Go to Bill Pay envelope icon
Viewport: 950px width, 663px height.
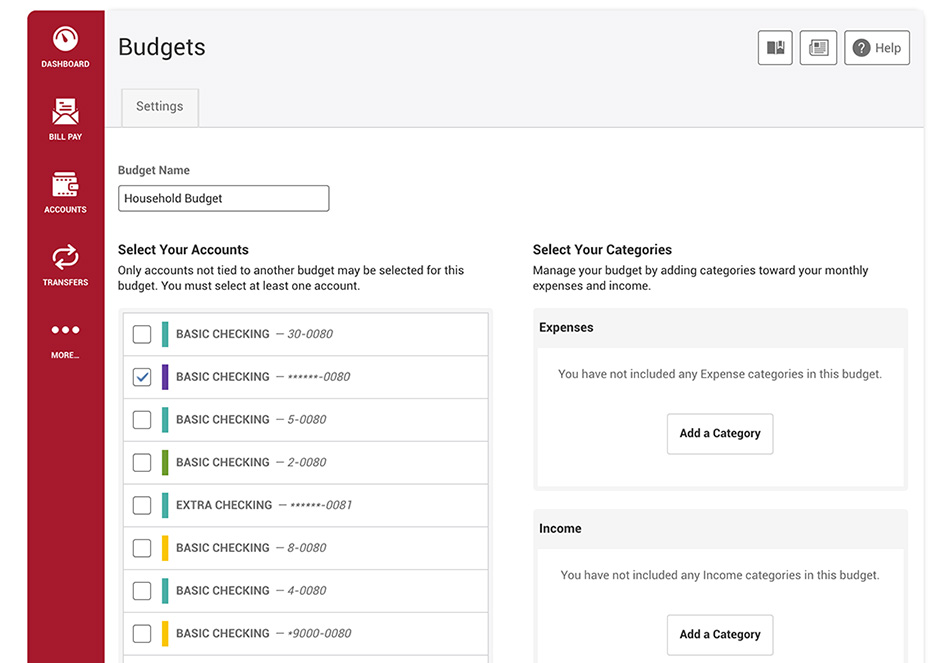[x=65, y=112]
